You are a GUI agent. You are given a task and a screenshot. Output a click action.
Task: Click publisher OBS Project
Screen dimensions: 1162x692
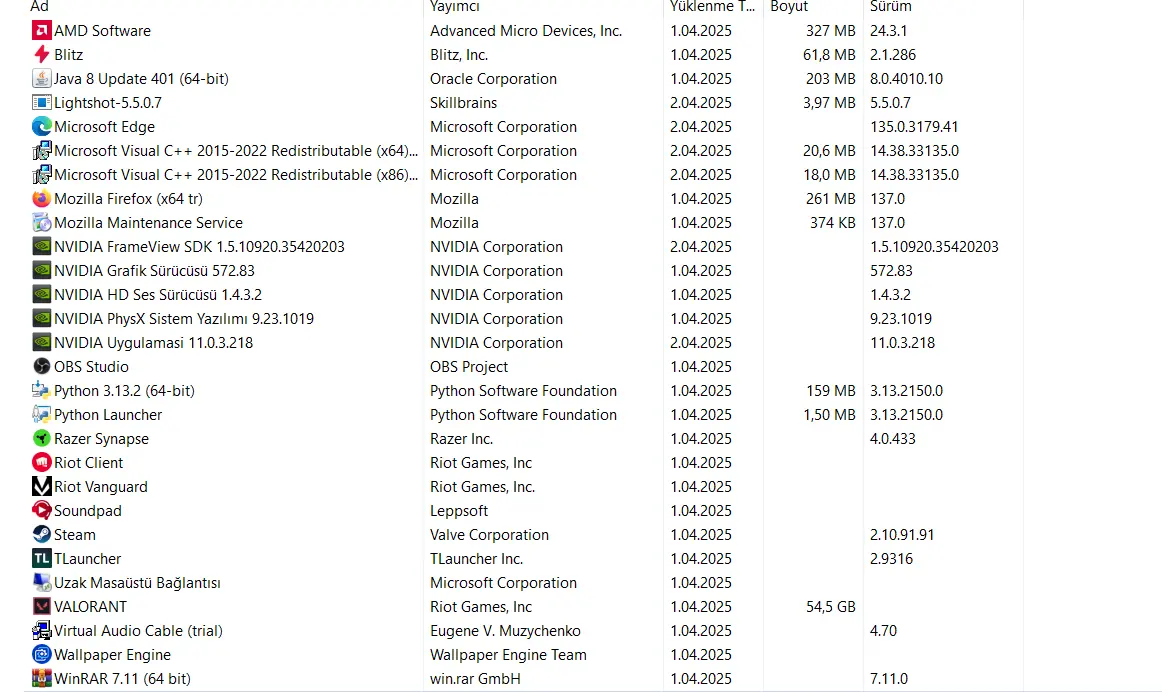(x=469, y=367)
